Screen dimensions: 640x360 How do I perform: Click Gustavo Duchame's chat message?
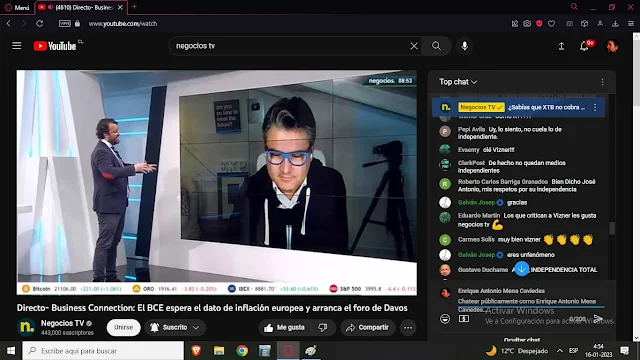[518, 270]
